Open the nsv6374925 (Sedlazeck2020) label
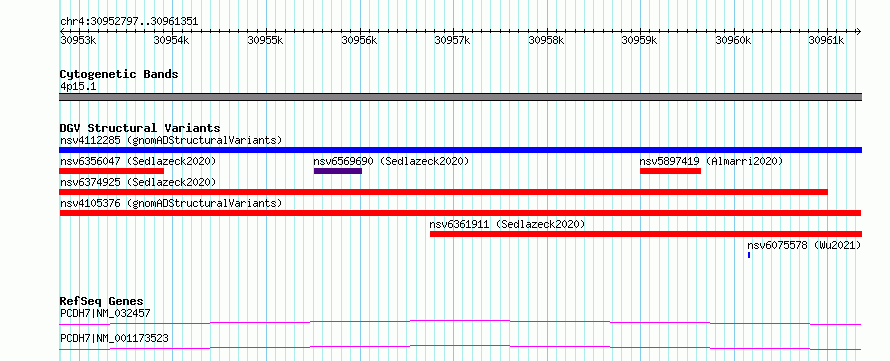Screen dimensions: 890x361 coord(138,182)
